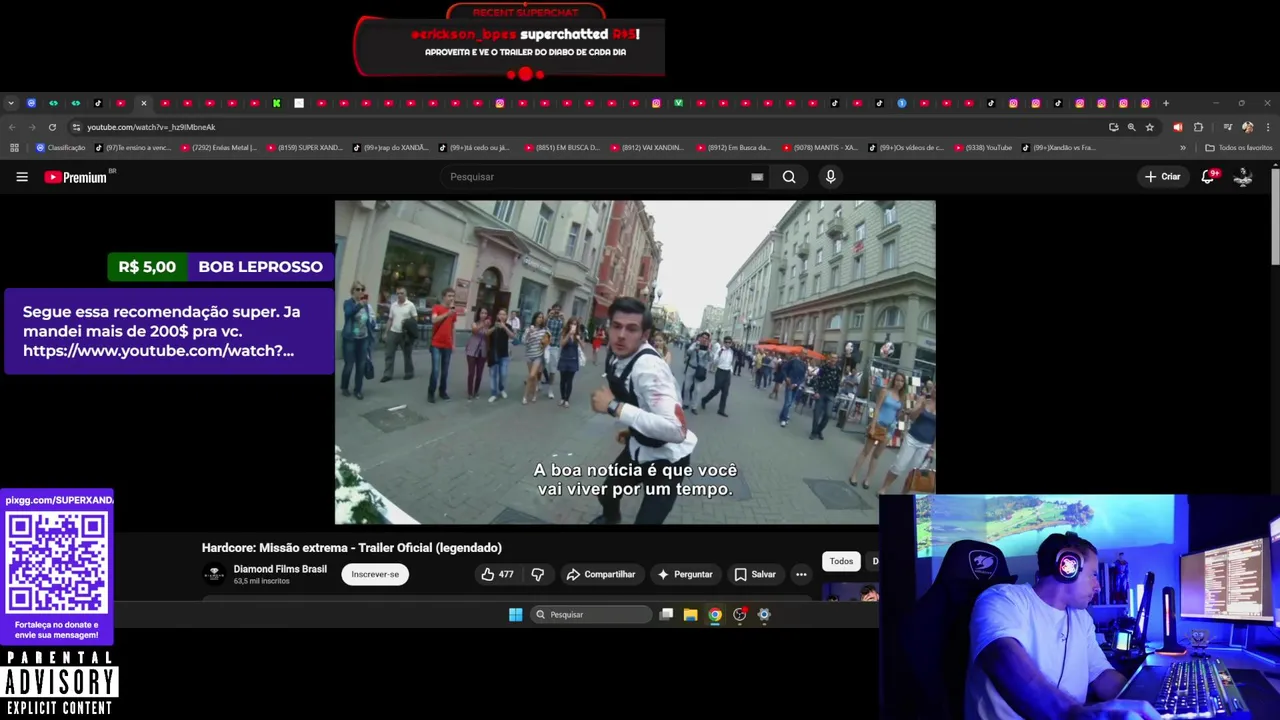
Task: Click the Chrome icon on the taskbar
Action: coord(715,615)
